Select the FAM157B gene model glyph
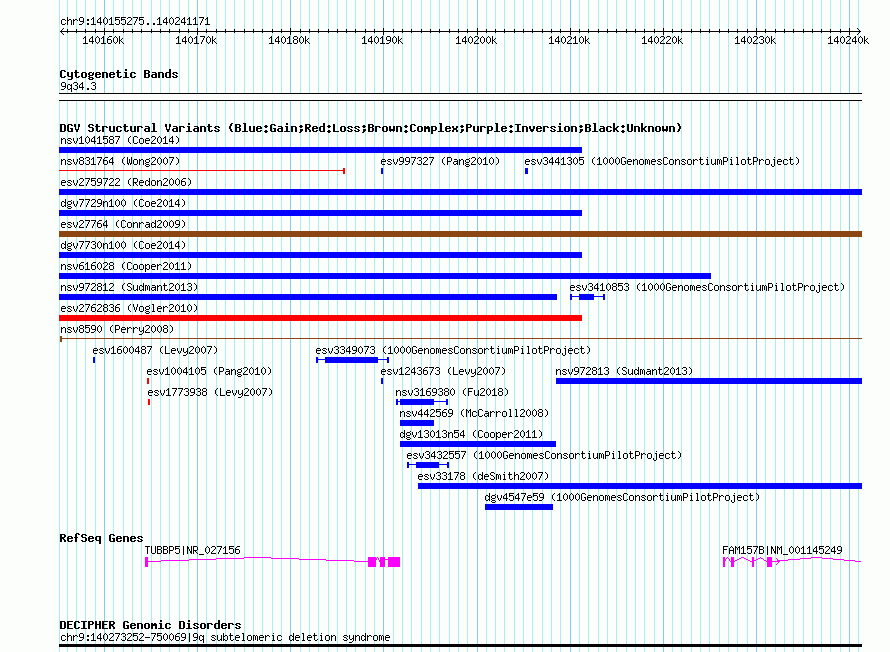 click(792, 562)
